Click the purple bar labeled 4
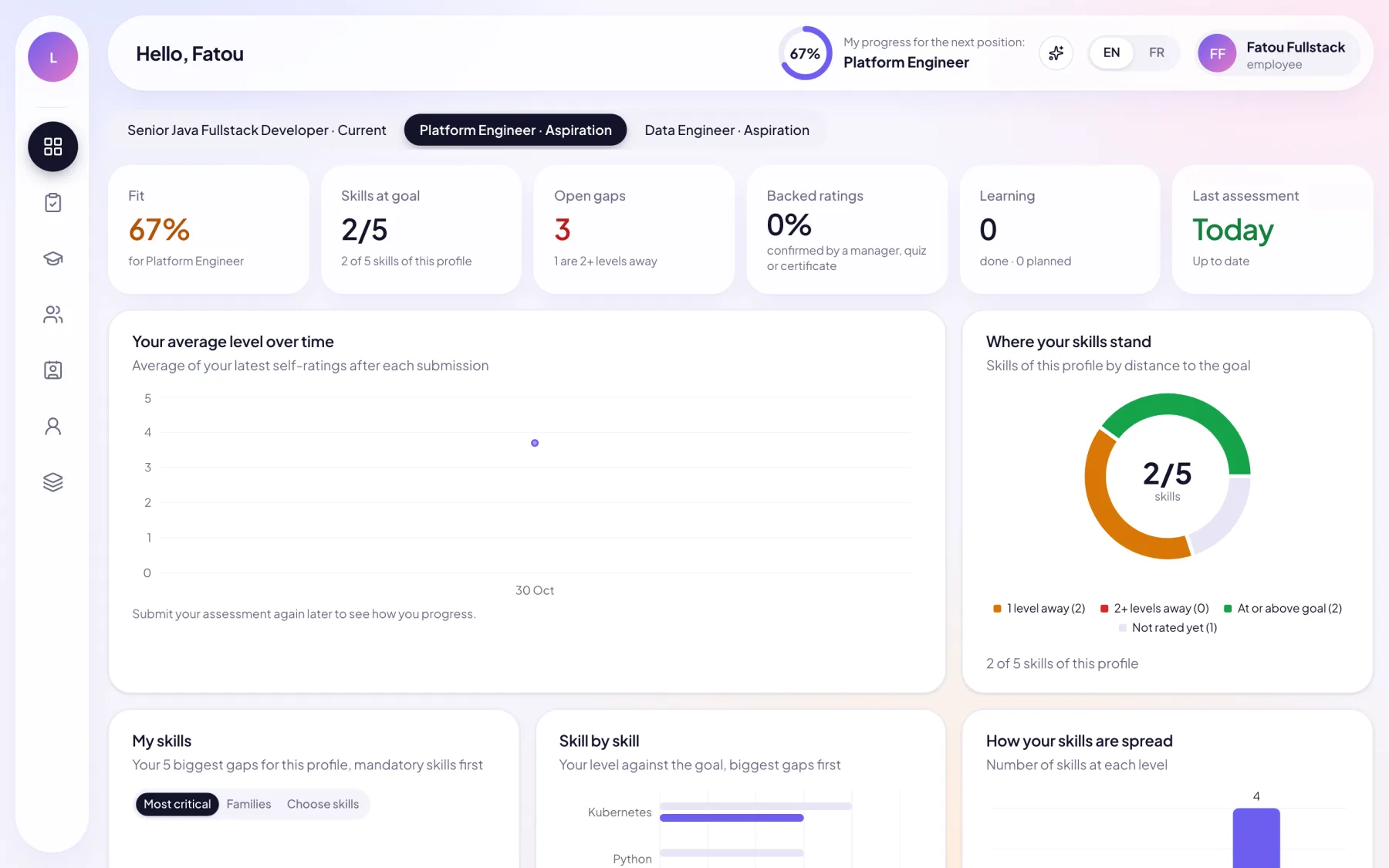The height and width of the screenshot is (868, 1389). point(1256,838)
